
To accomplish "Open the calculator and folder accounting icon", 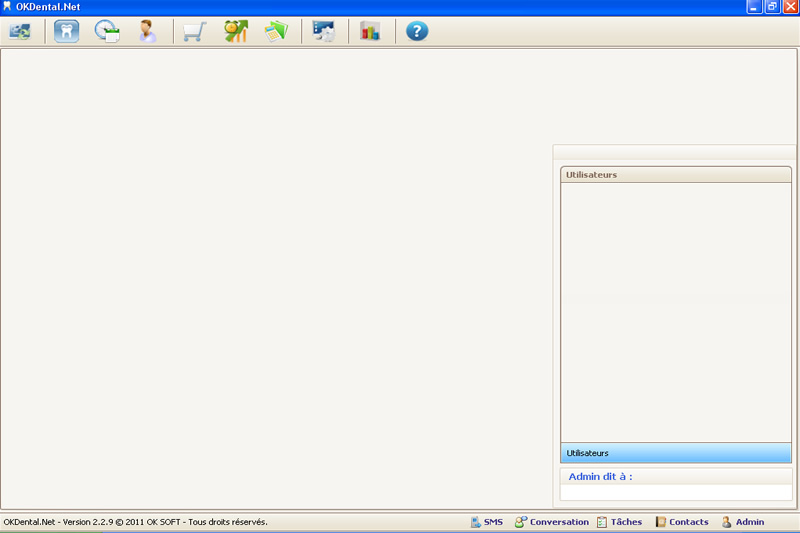I will tap(276, 32).
